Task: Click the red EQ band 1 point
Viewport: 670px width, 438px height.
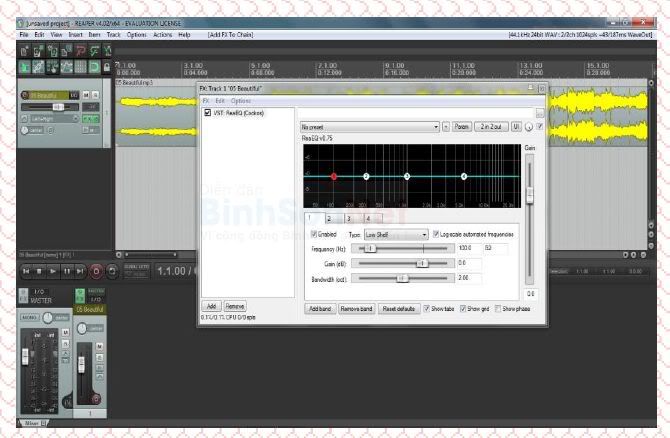Action: [x=334, y=176]
